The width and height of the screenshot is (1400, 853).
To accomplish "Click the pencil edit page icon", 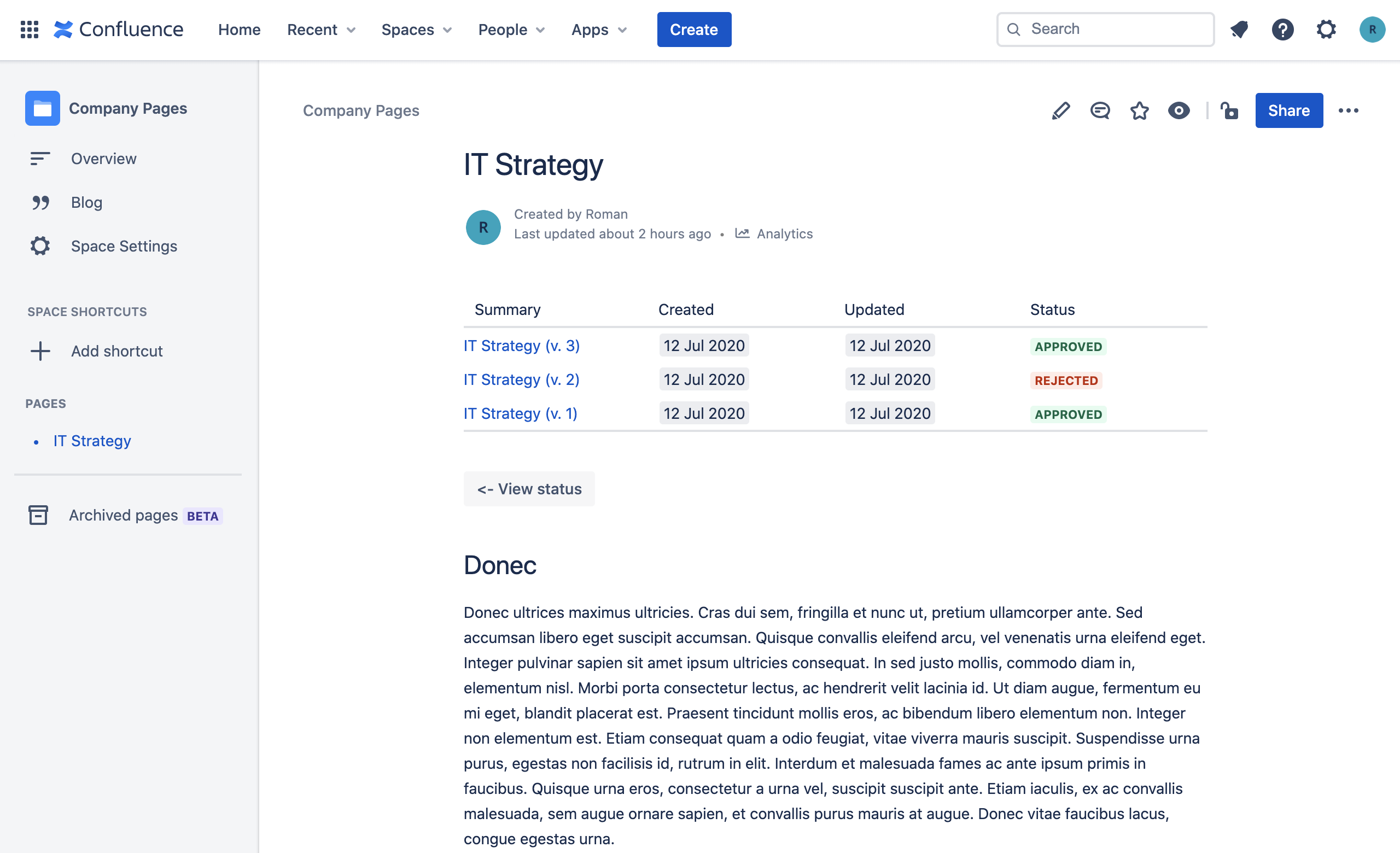I will click(x=1060, y=111).
